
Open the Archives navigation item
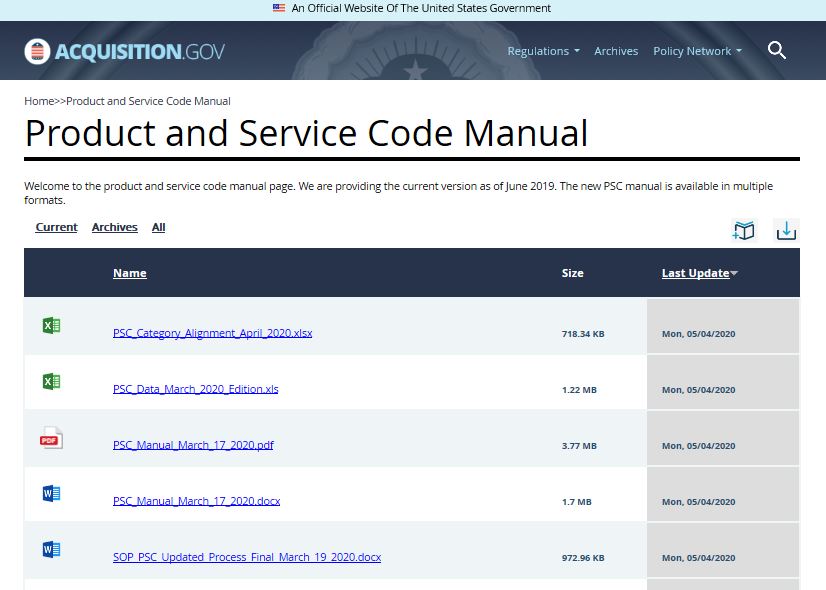pyautogui.click(x=616, y=51)
